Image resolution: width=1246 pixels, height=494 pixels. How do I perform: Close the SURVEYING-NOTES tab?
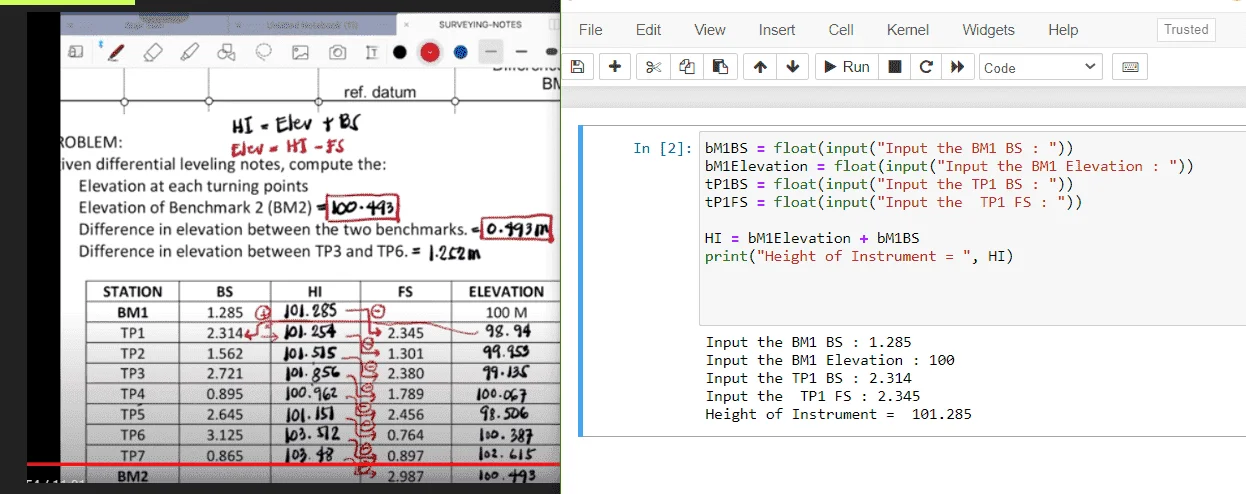pyautogui.click(x=407, y=25)
